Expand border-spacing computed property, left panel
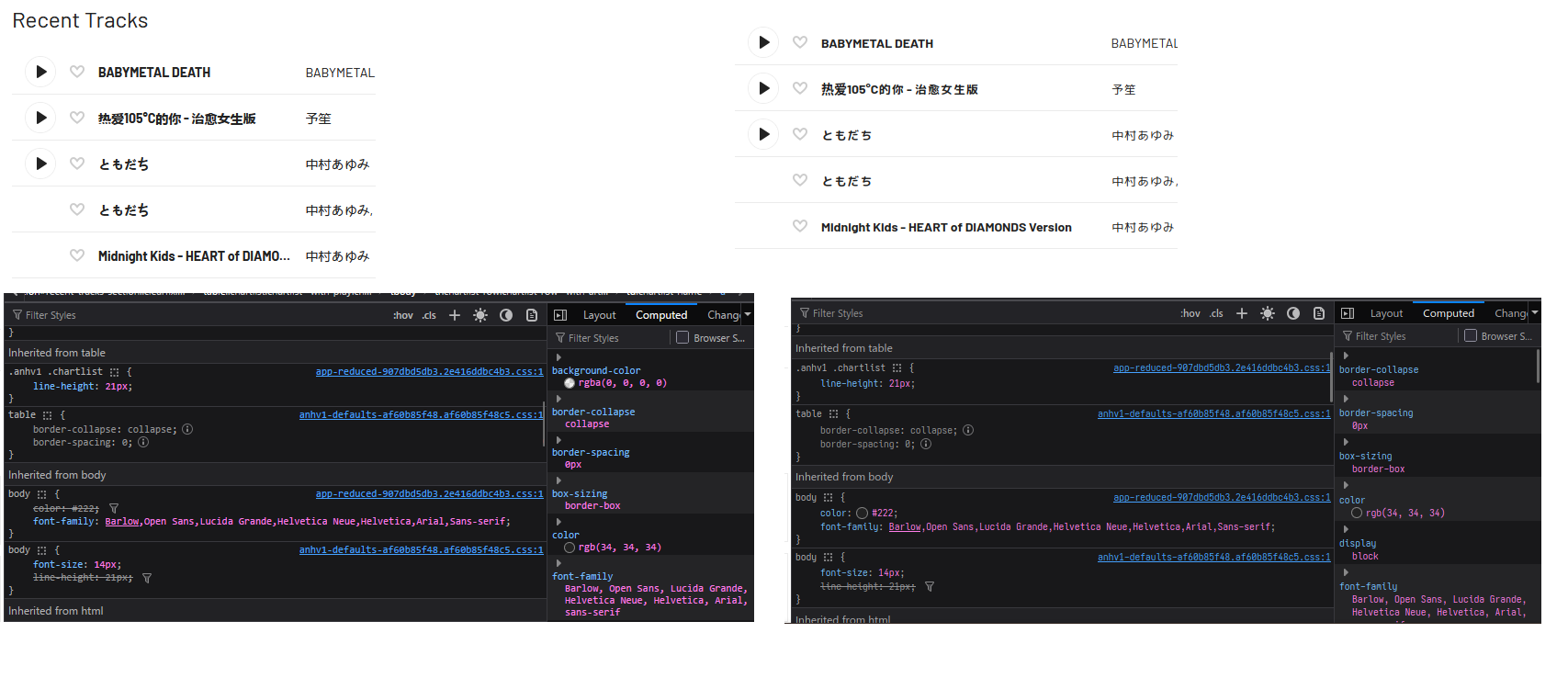 click(x=558, y=440)
